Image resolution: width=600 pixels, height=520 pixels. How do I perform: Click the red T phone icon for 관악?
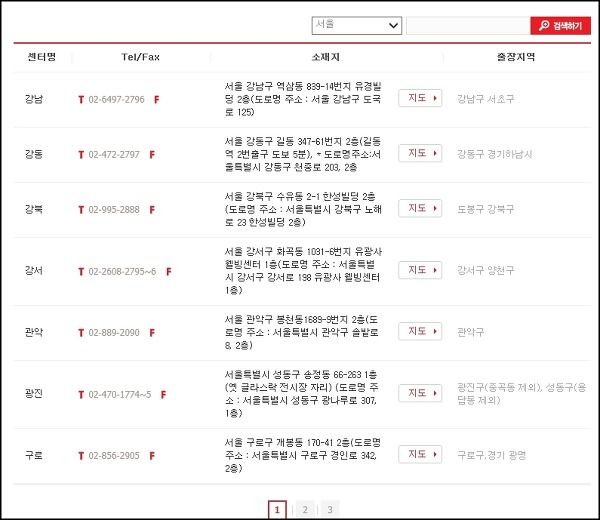coord(81,333)
